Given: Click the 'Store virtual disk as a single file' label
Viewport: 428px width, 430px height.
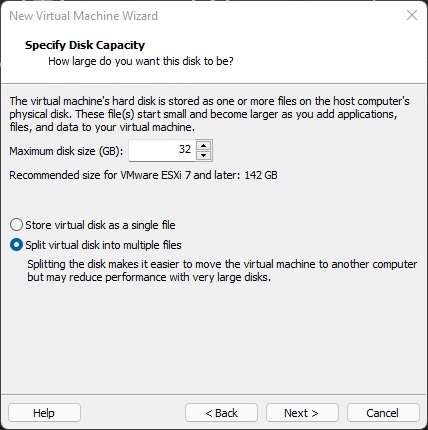Looking at the screenshot, I should tap(100, 225).
